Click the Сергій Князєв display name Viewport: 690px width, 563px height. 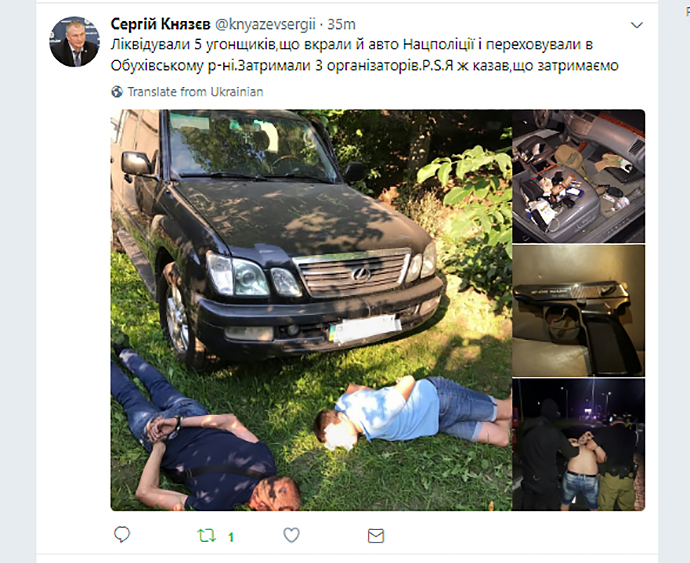(x=161, y=24)
